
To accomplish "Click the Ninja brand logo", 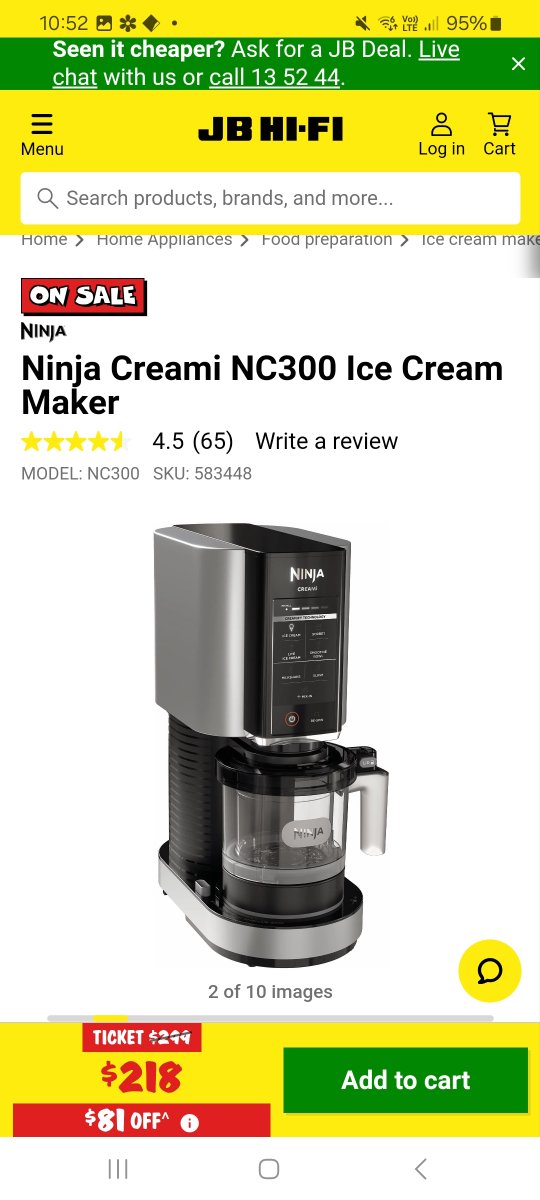I will click(x=43, y=331).
